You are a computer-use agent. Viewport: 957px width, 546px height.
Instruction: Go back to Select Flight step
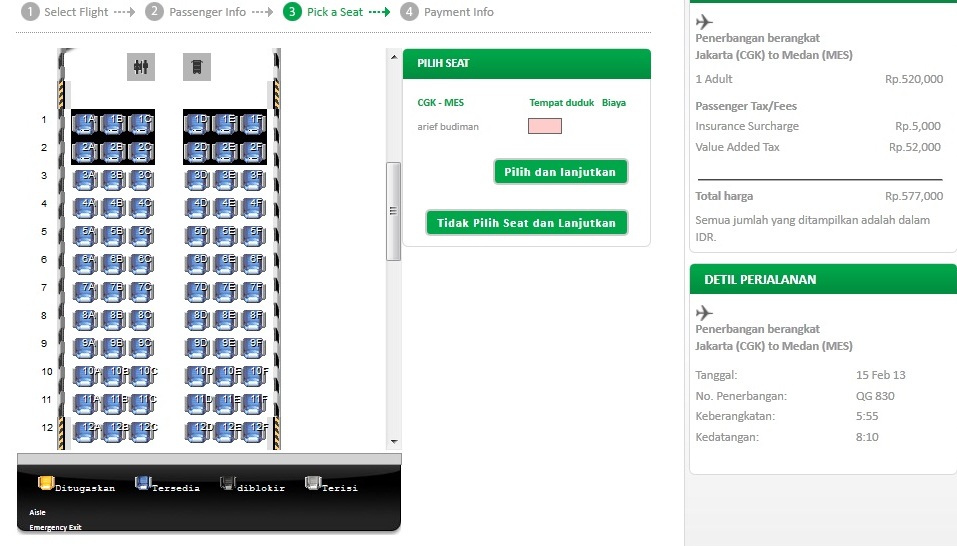(65, 12)
